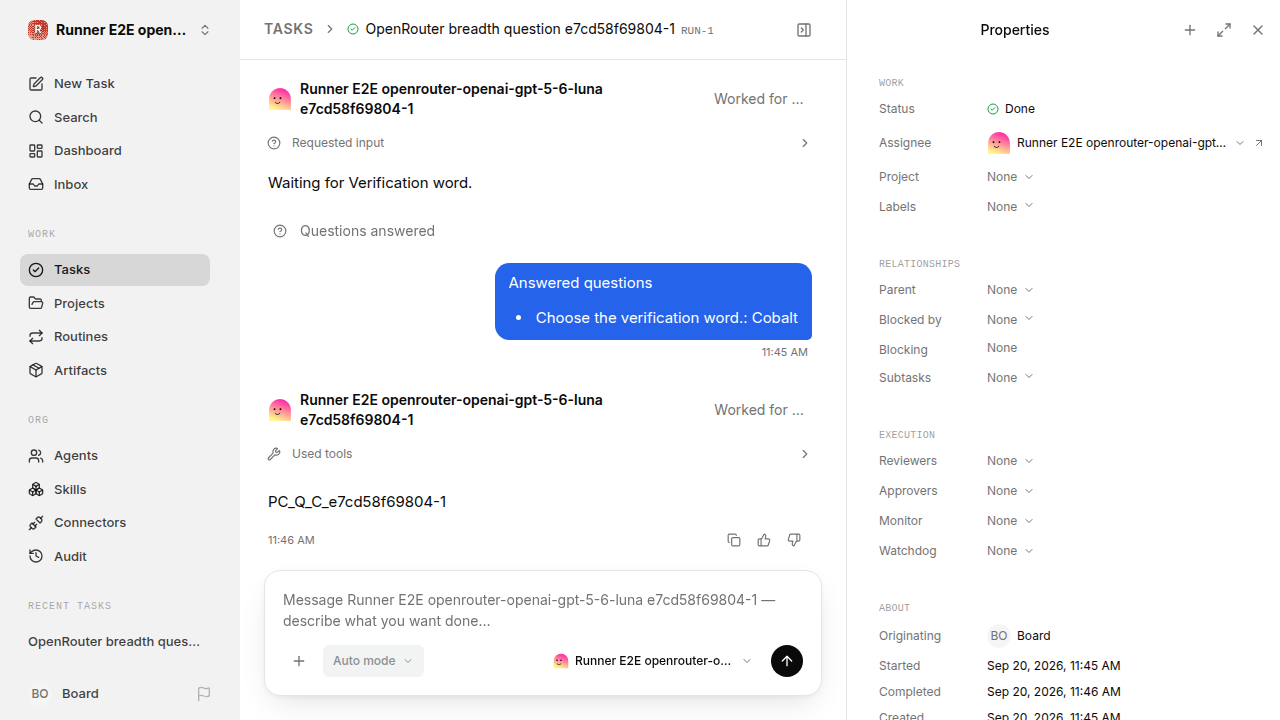Click the Dashboard grid icon
Screen dimensions: 1280x720
36,151
